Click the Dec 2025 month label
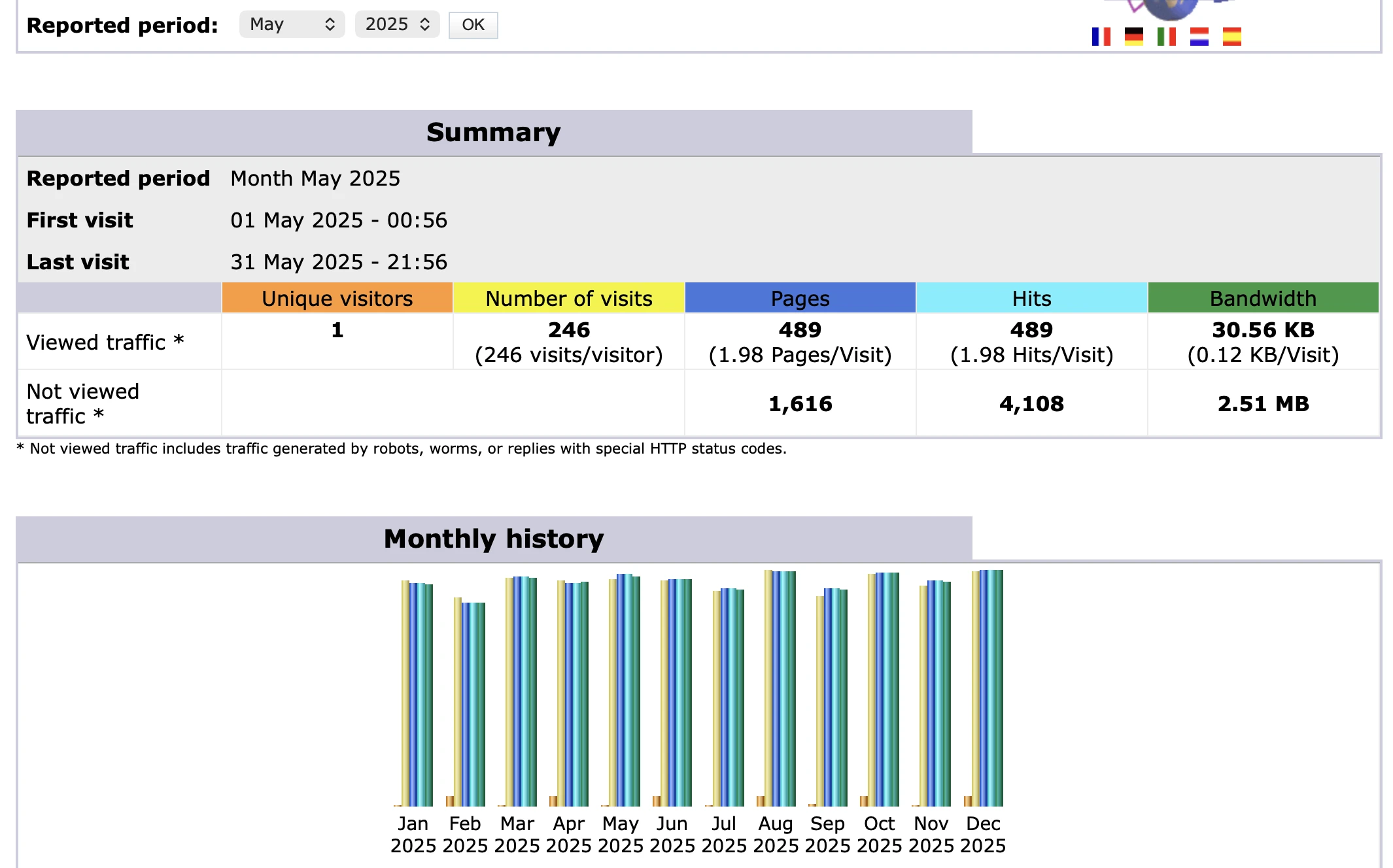This screenshot has width=1393, height=868. (x=983, y=835)
